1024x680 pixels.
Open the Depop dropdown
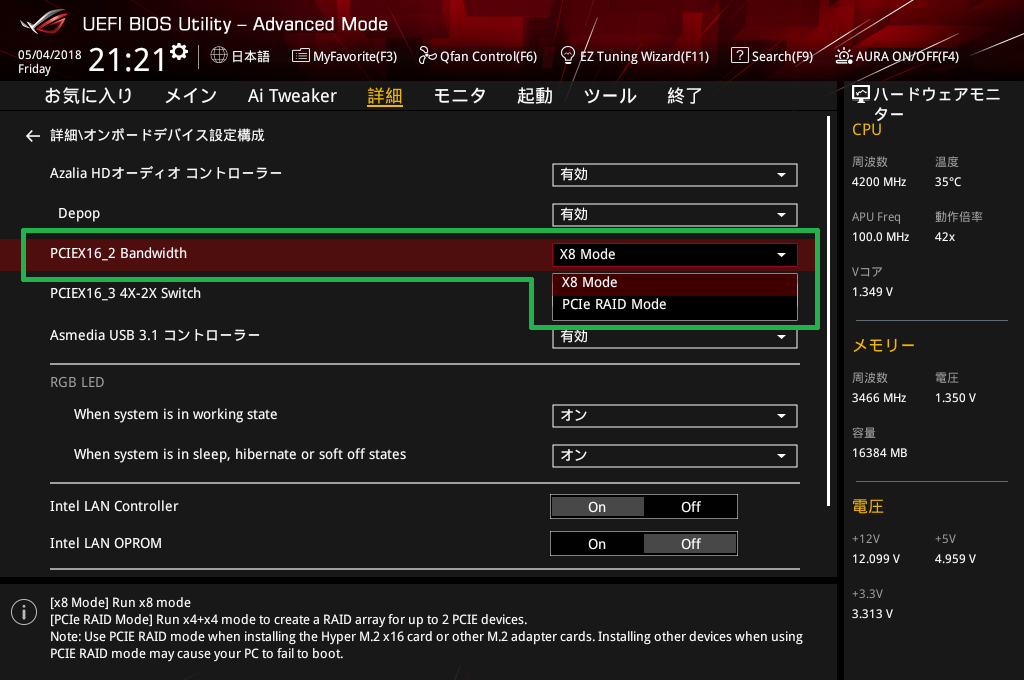[x=675, y=215]
